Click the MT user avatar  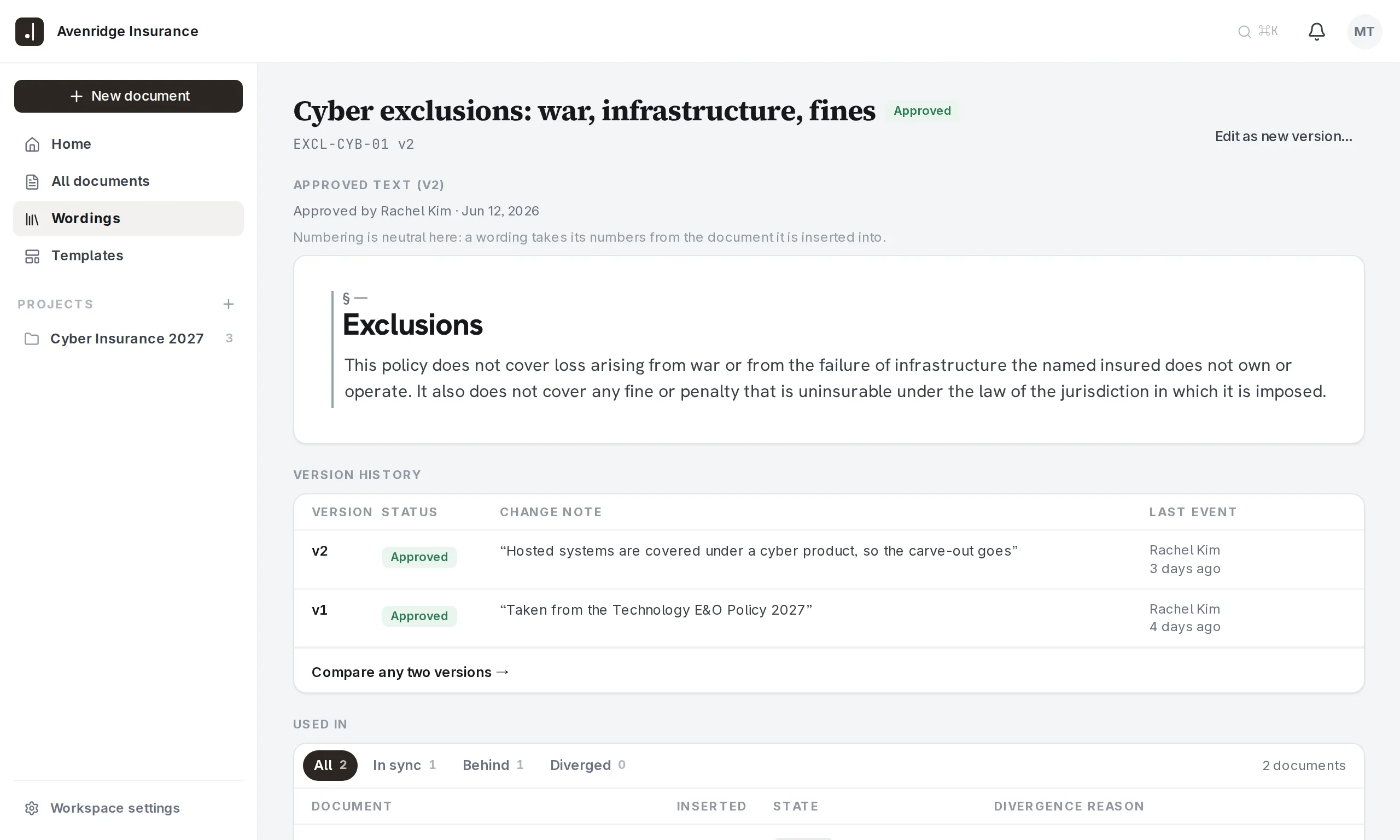1364,31
